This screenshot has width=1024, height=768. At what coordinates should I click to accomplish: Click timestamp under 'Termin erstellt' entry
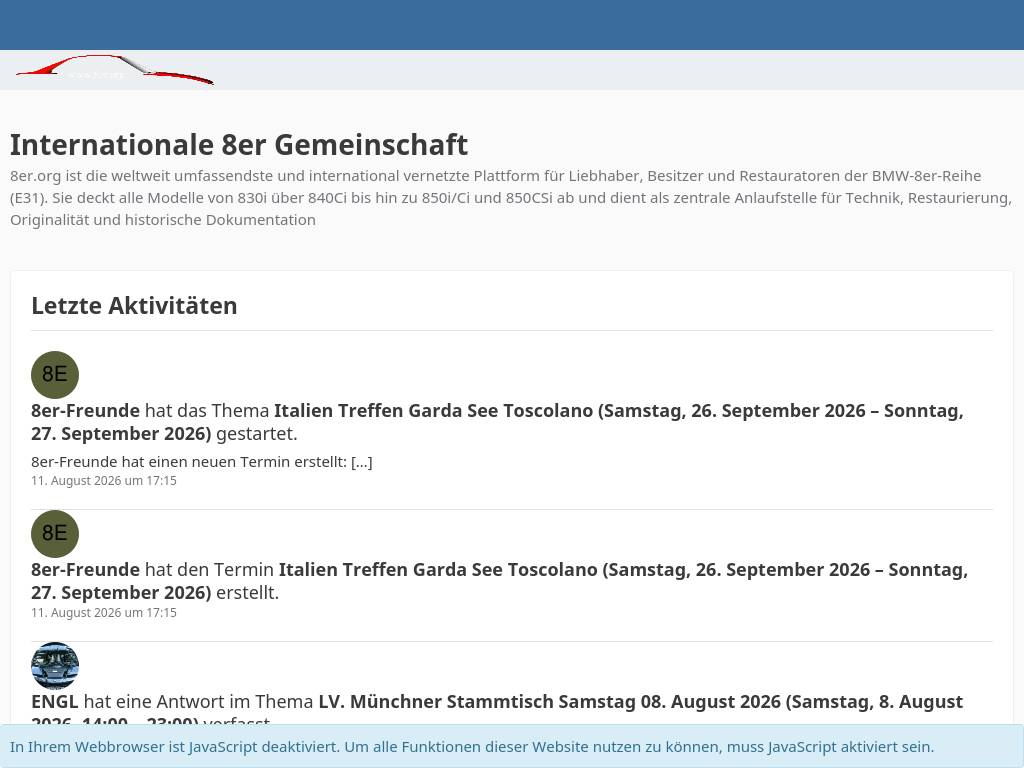(x=104, y=613)
